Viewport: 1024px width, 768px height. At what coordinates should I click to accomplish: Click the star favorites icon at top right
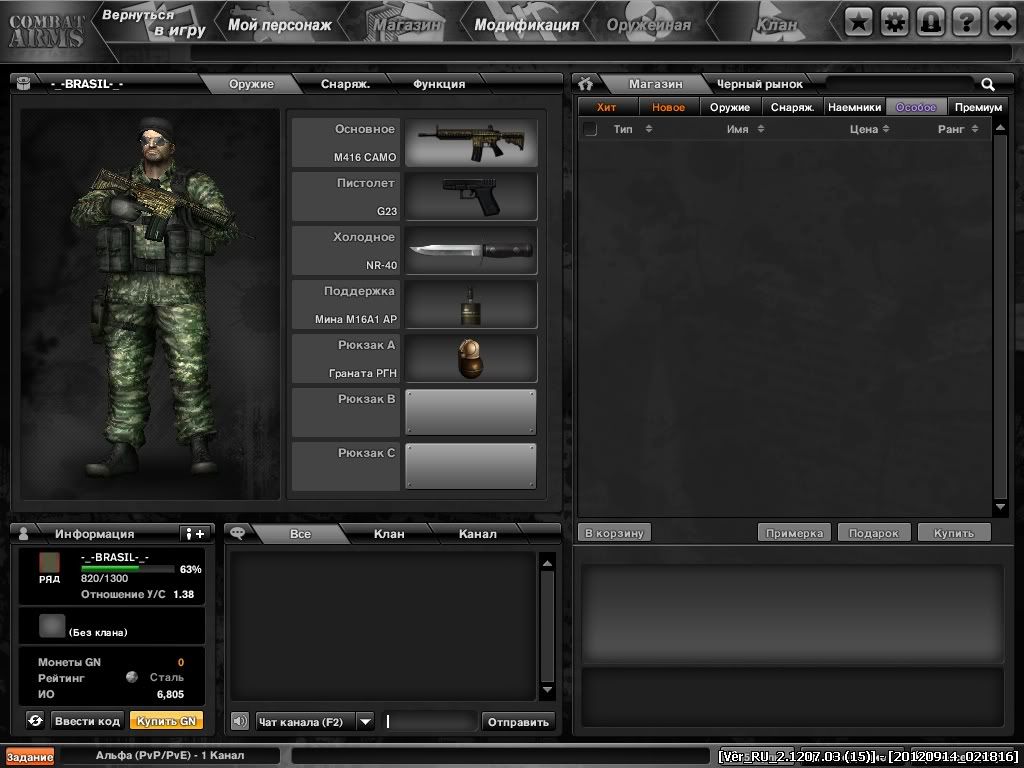857,19
